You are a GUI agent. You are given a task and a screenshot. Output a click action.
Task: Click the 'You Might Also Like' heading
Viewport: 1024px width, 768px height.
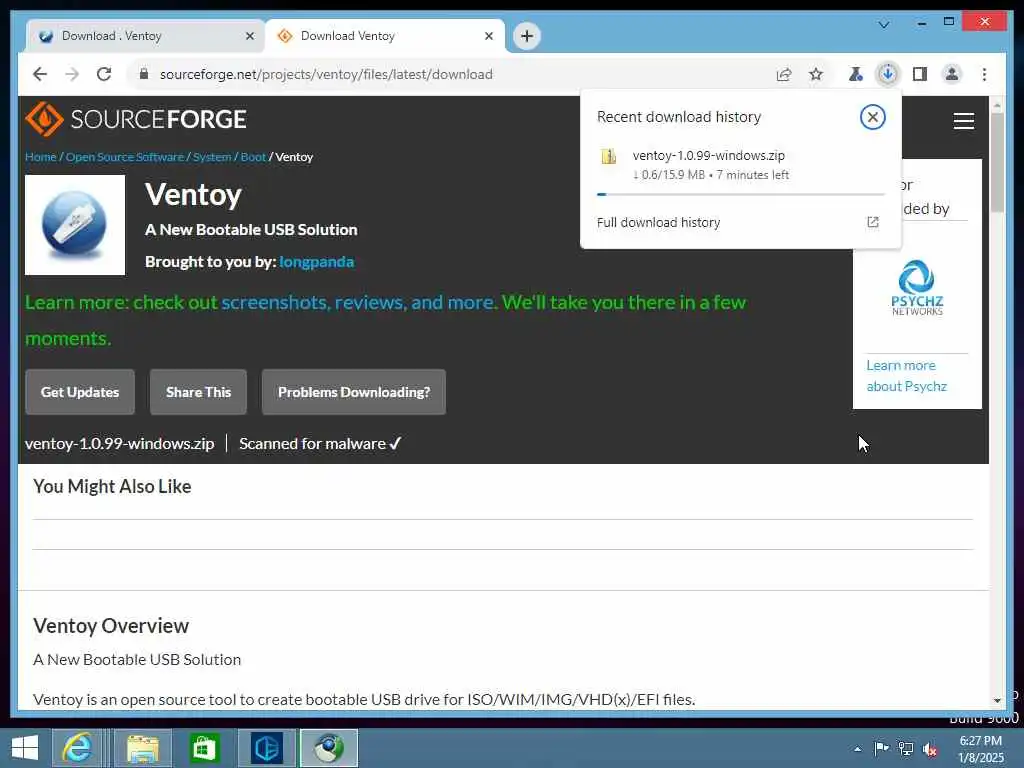point(112,487)
